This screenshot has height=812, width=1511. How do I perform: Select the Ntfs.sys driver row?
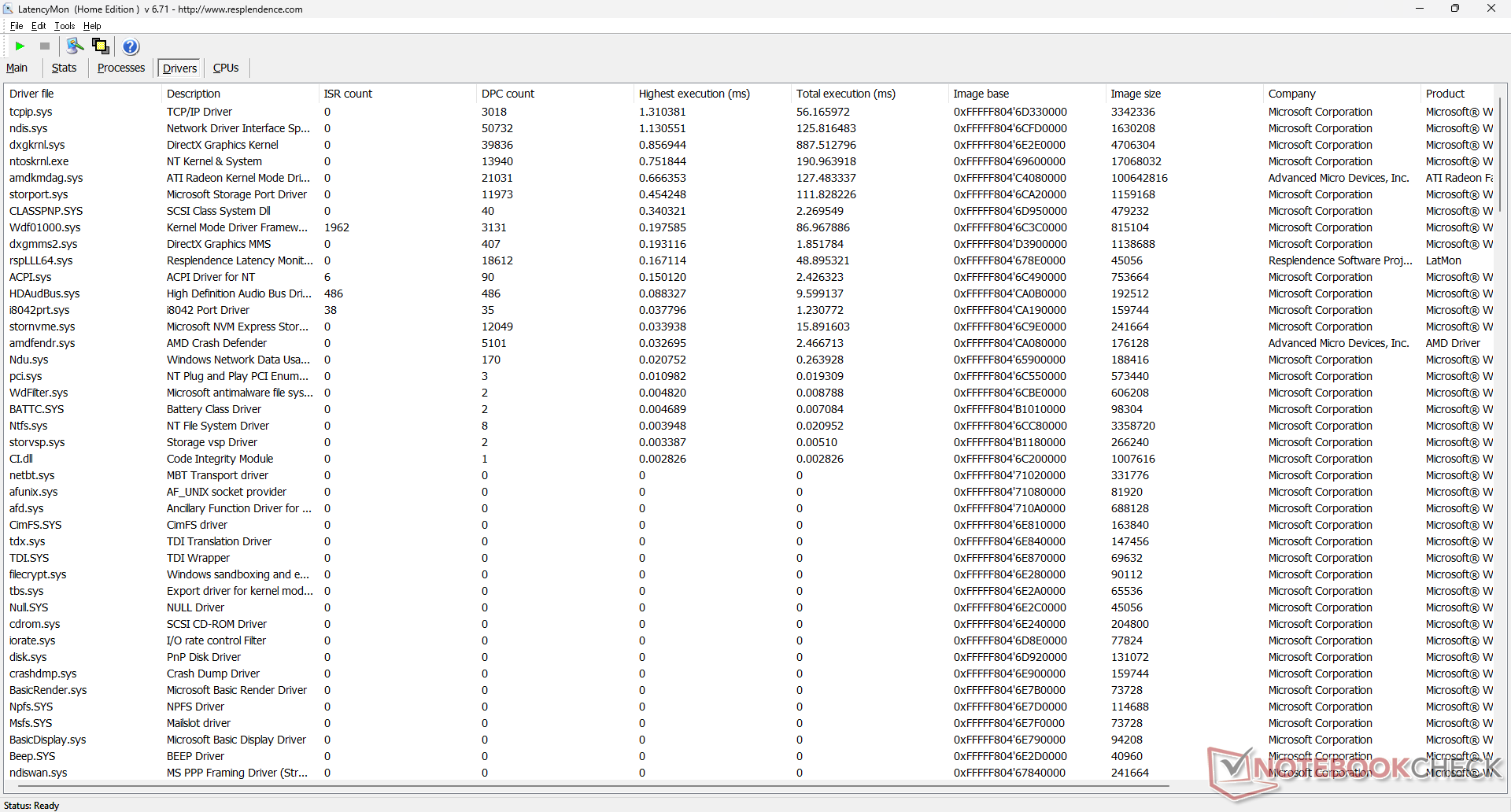750,426
